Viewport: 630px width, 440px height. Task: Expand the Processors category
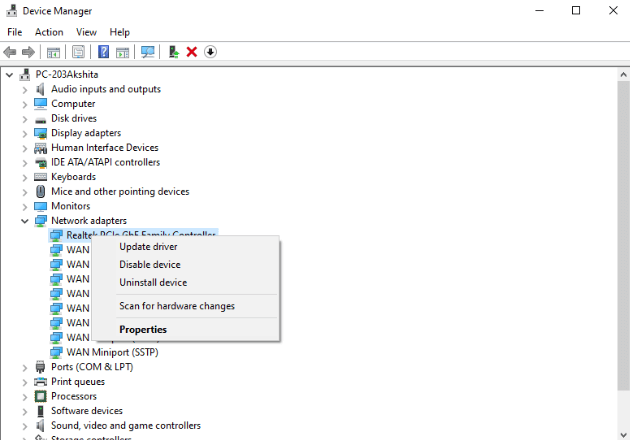pos(25,397)
